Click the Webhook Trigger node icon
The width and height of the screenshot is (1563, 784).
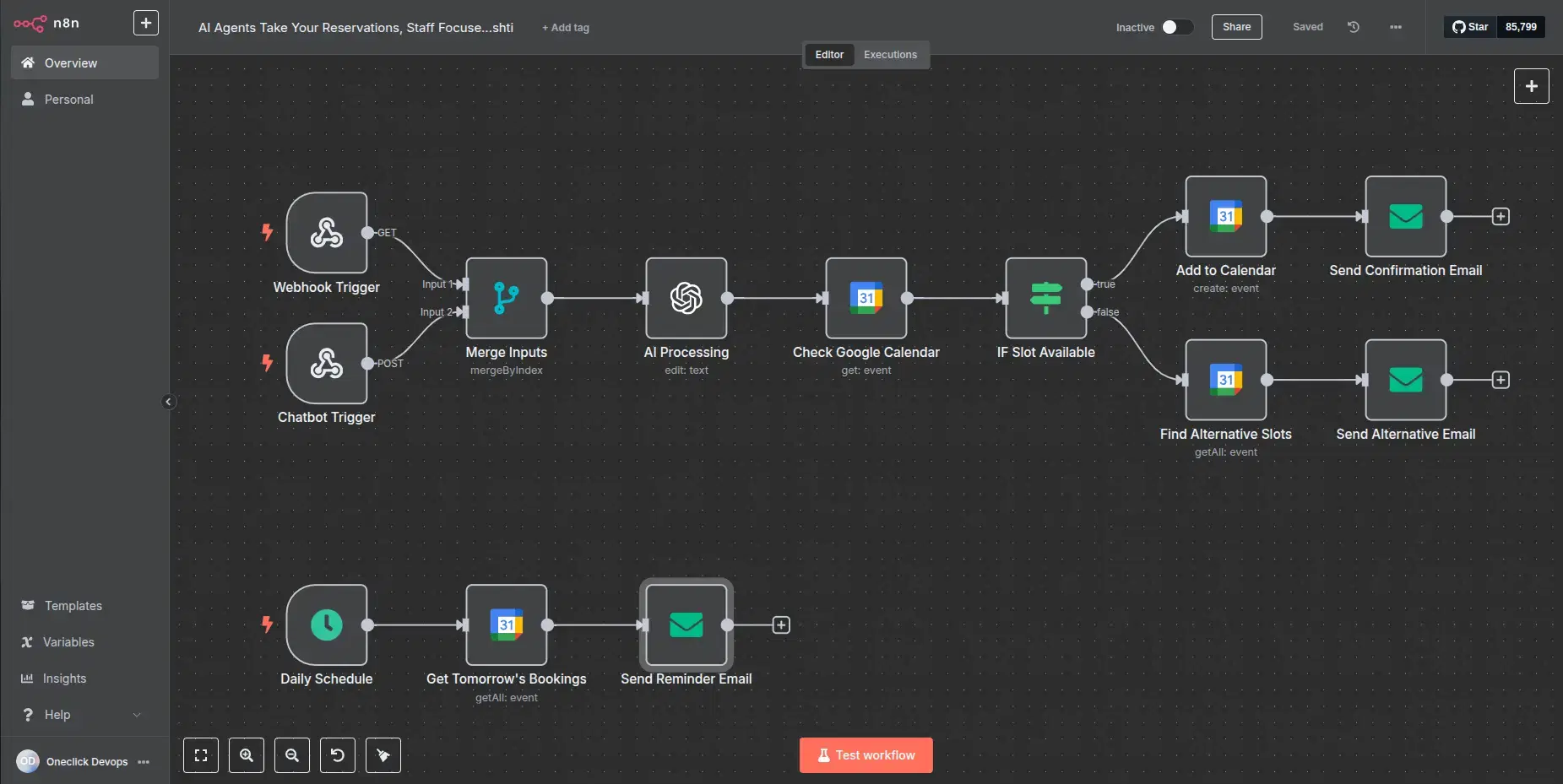pyautogui.click(x=326, y=233)
